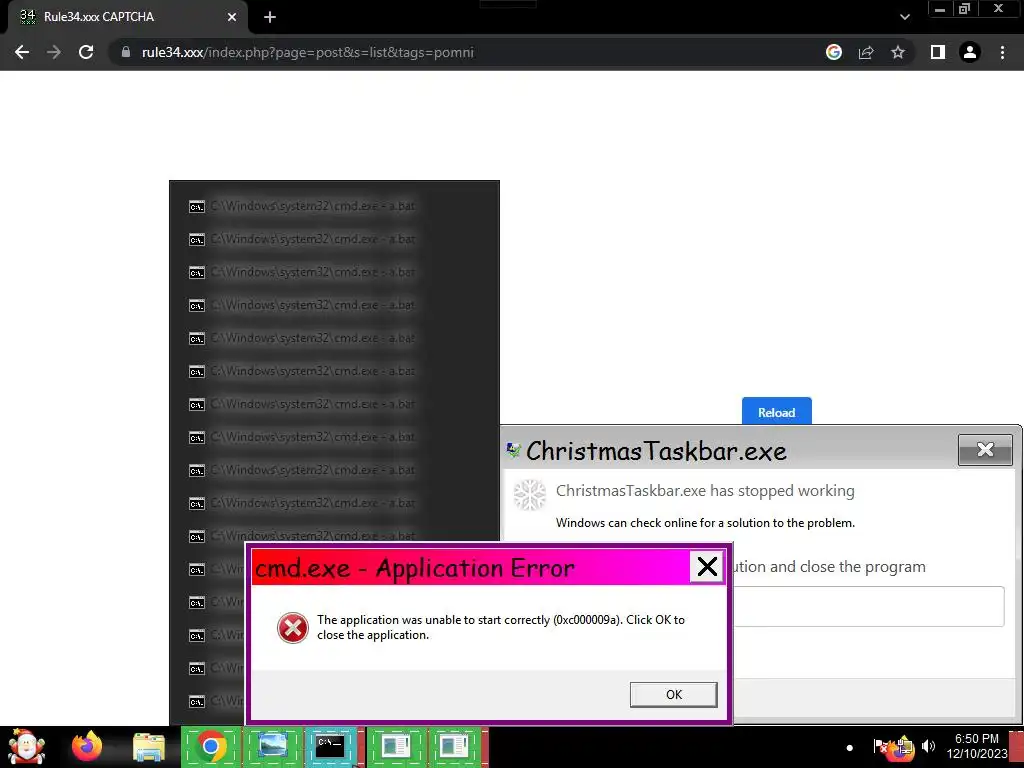Screen dimensions: 1024x768
Task: Click the cmd.exe taskbar icon
Action: click(x=333, y=746)
